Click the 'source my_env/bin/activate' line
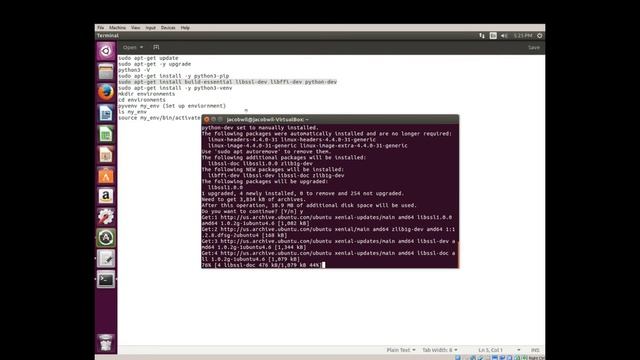 159,118
